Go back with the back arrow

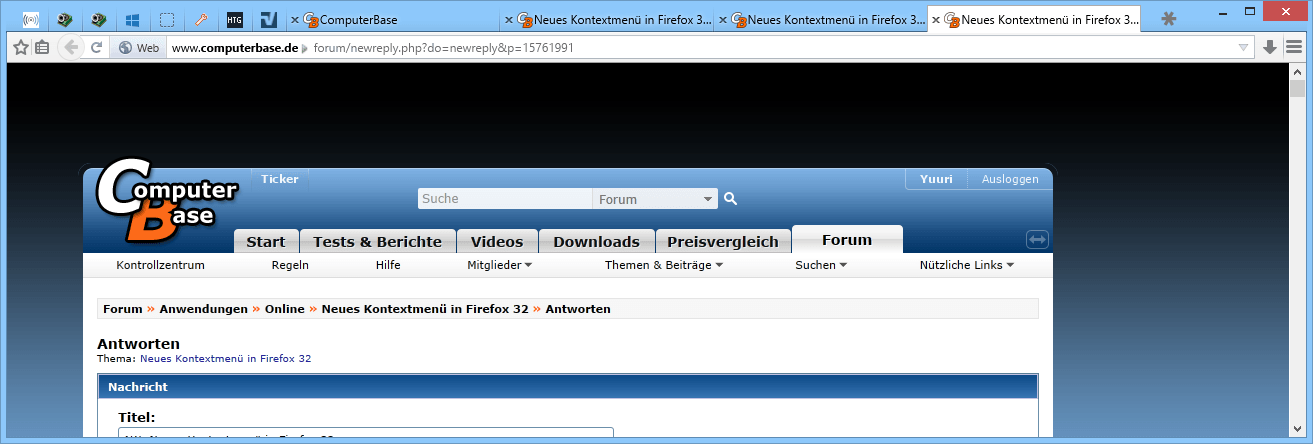[70, 47]
